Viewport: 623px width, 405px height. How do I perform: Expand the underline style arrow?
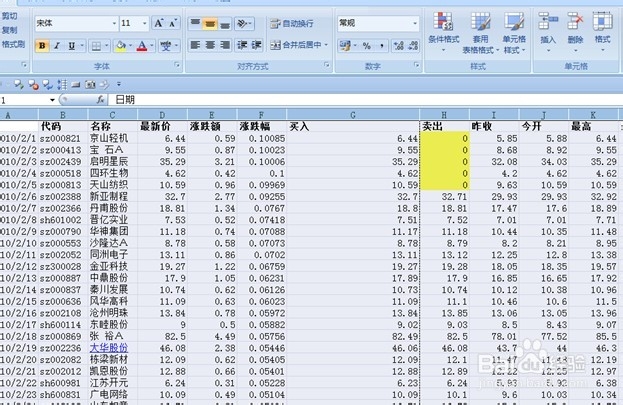click(x=82, y=46)
